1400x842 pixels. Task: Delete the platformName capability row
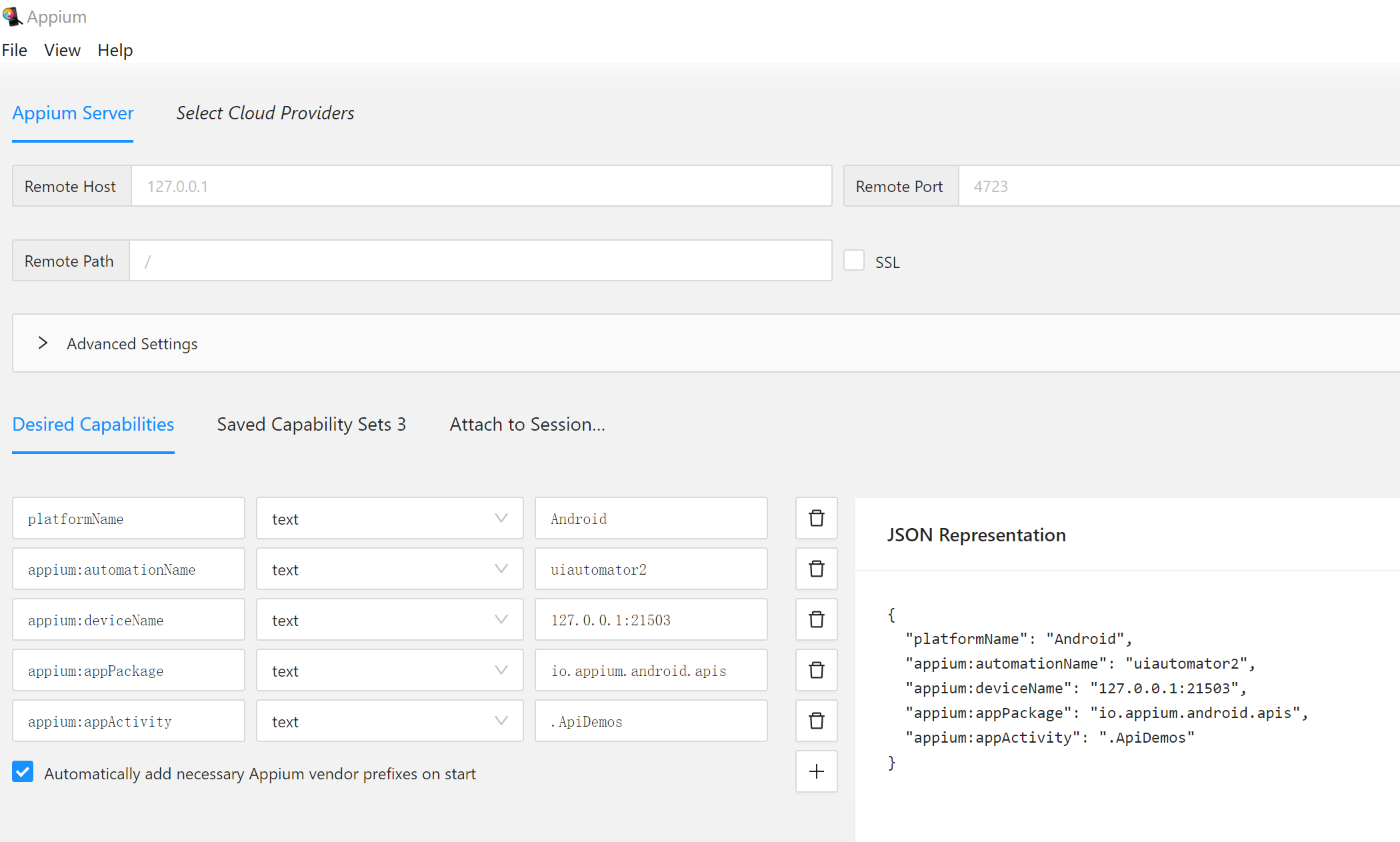[x=816, y=518]
